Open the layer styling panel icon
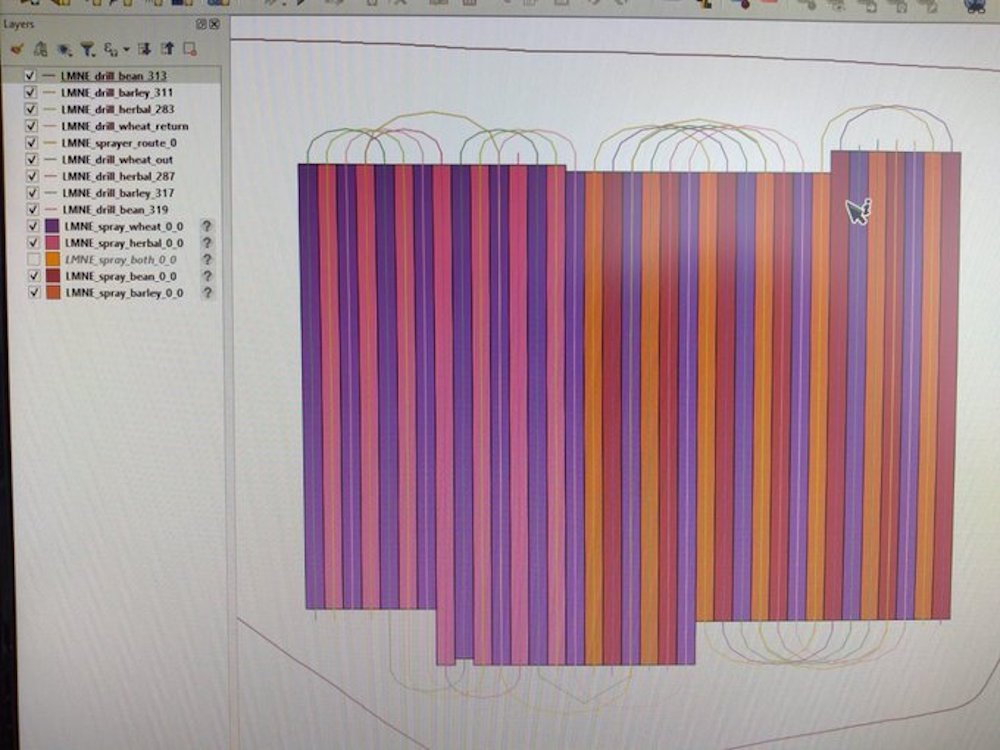The width and height of the screenshot is (1000, 750). [x=17, y=48]
